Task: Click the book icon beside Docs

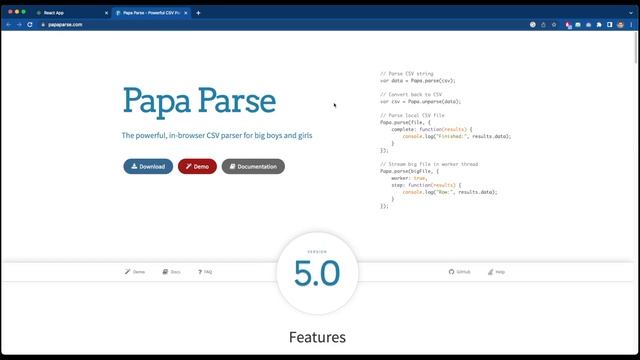Action: [x=165, y=271]
